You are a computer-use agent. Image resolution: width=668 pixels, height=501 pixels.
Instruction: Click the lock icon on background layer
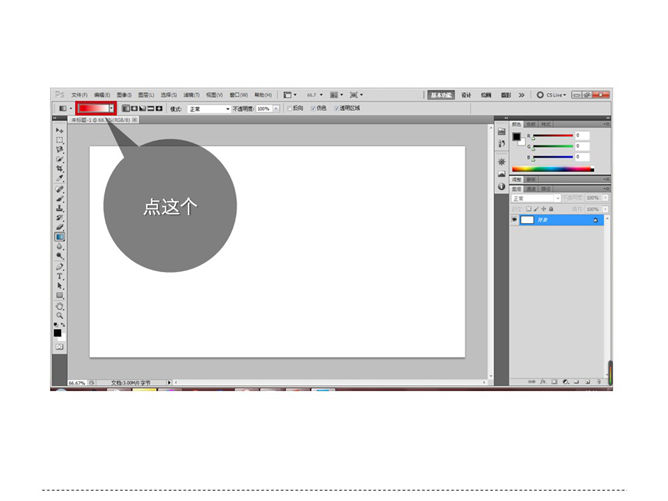(x=595, y=220)
